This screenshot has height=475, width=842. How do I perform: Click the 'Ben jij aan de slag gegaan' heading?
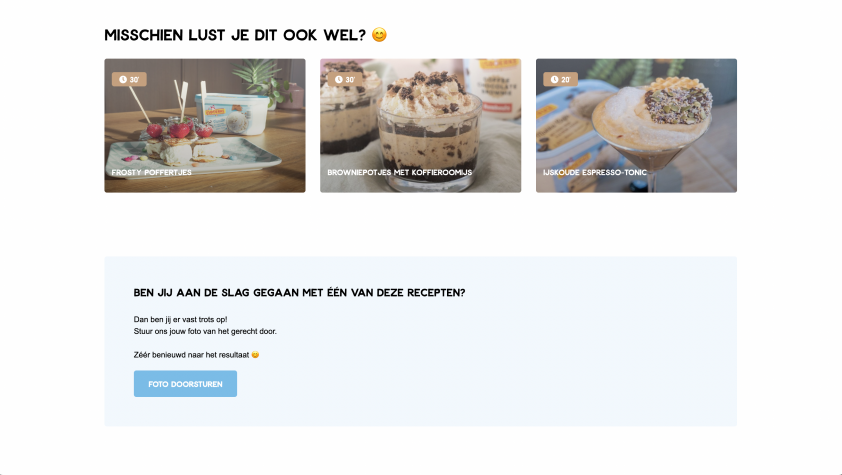[299, 293]
